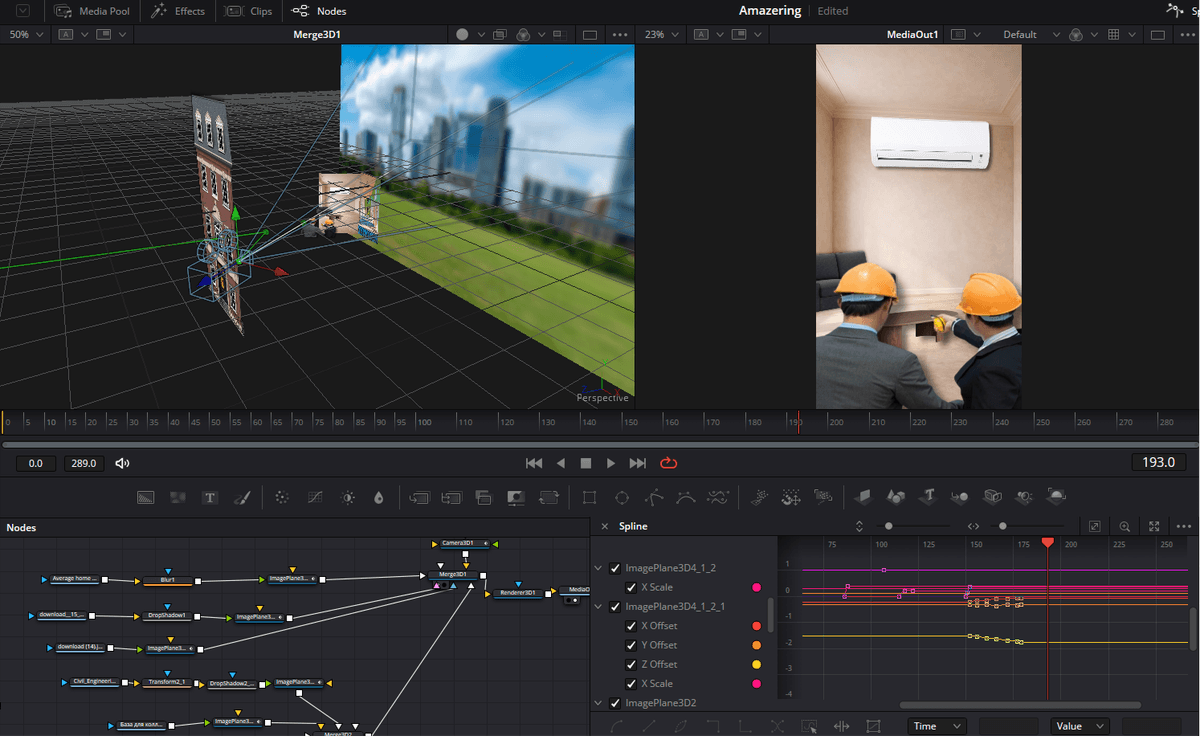Add a Rectangle mask from the toolbar
The image size is (1200, 737).
click(x=590, y=497)
